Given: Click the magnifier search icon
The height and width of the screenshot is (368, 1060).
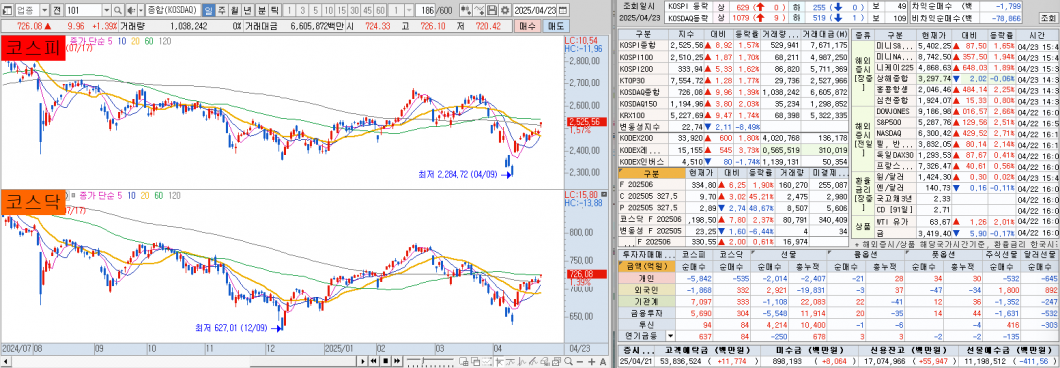Looking at the screenshot, I should [118, 10].
